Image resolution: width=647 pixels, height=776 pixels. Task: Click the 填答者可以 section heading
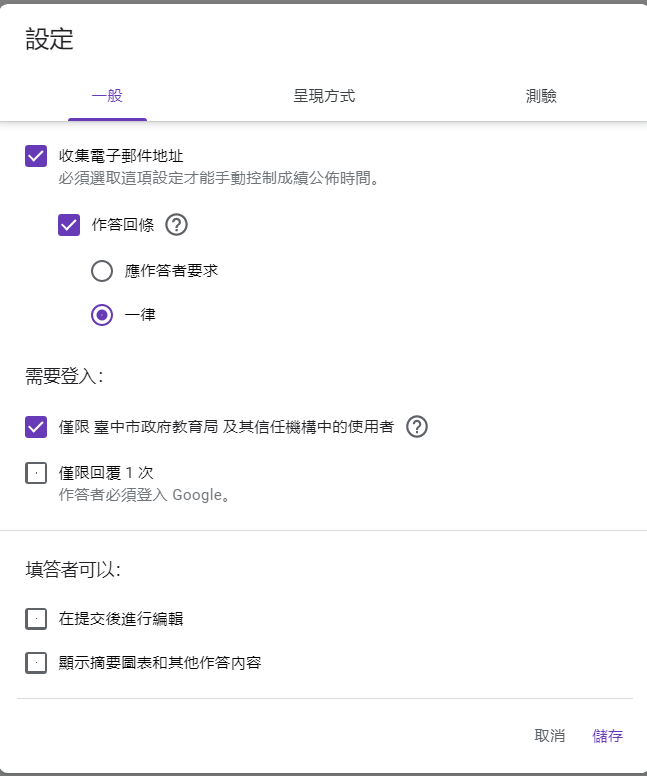click(x=73, y=570)
